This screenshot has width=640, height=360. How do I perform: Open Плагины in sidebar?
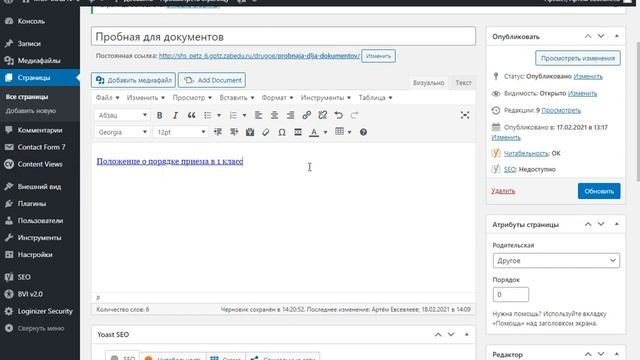pyautogui.click(x=40, y=203)
